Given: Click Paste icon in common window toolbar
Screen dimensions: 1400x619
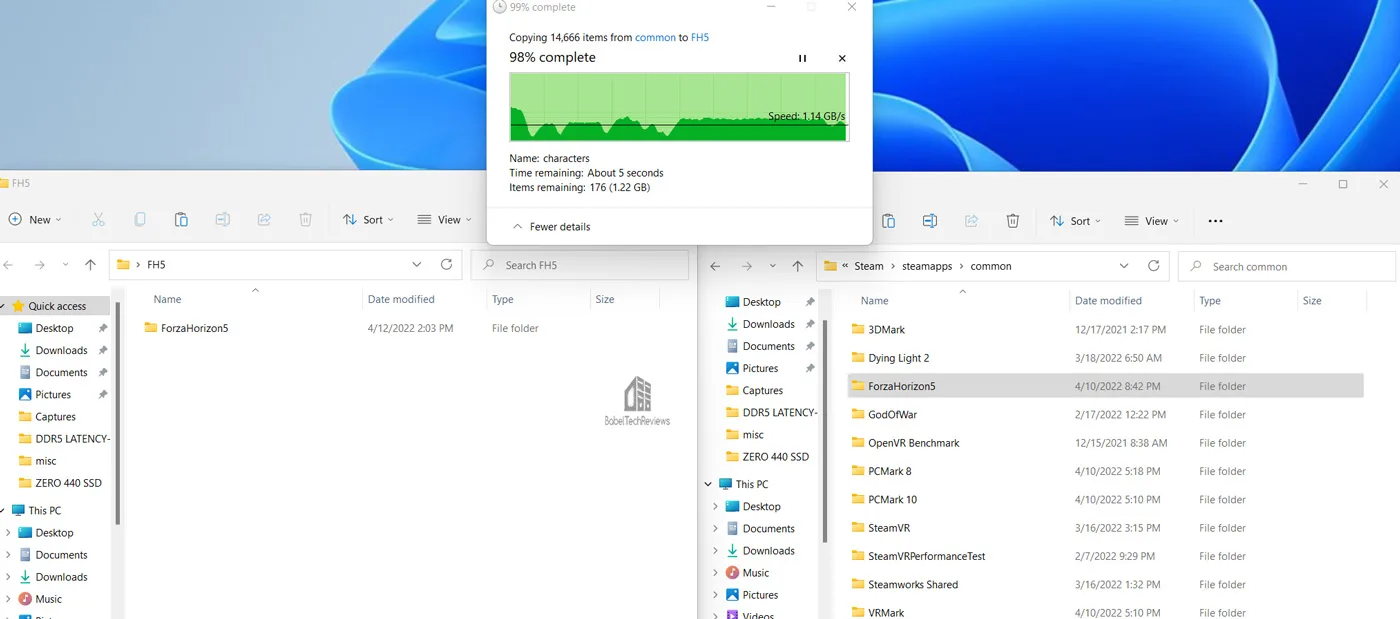Looking at the screenshot, I should click(888, 221).
